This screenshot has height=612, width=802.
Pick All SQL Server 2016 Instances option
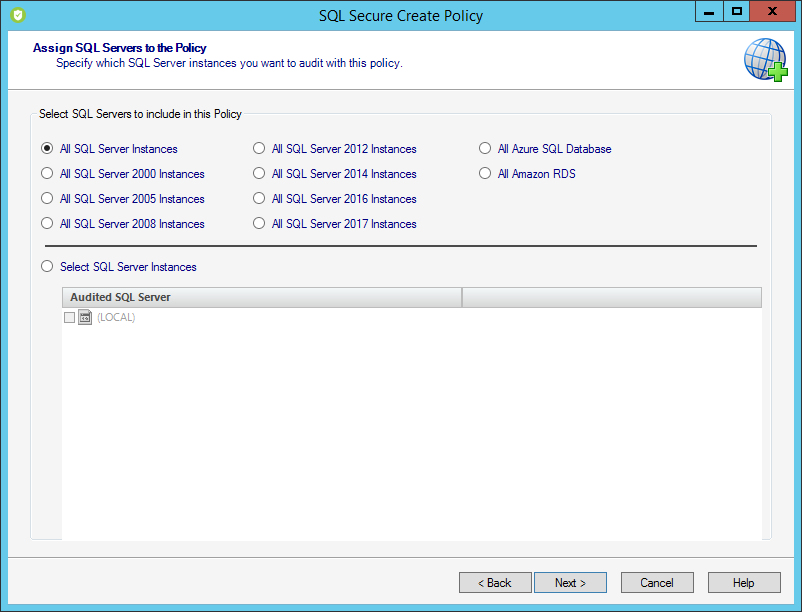(259, 198)
